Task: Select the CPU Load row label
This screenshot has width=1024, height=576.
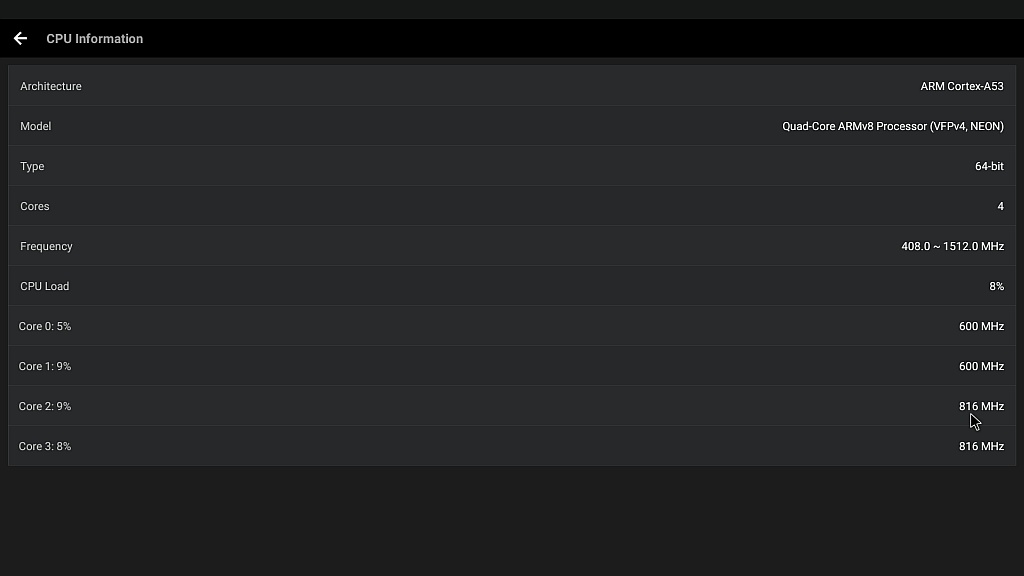Action: [44, 286]
